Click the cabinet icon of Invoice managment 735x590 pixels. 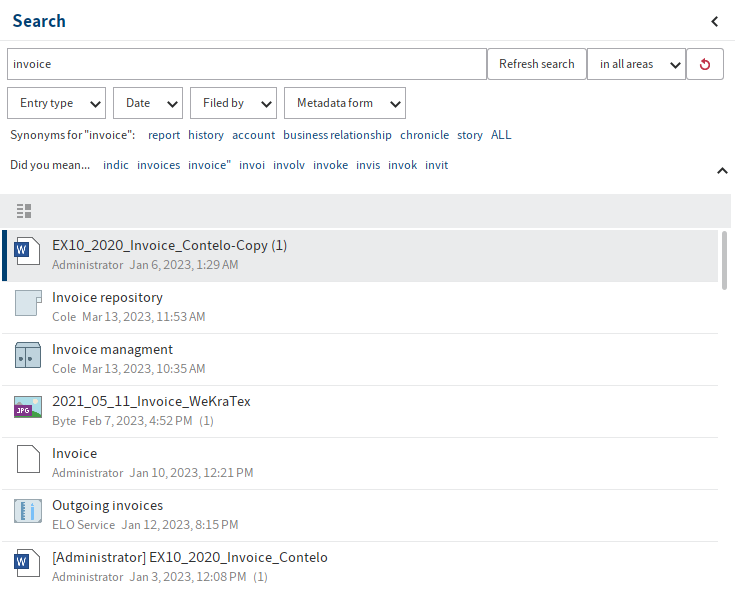tap(28, 355)
